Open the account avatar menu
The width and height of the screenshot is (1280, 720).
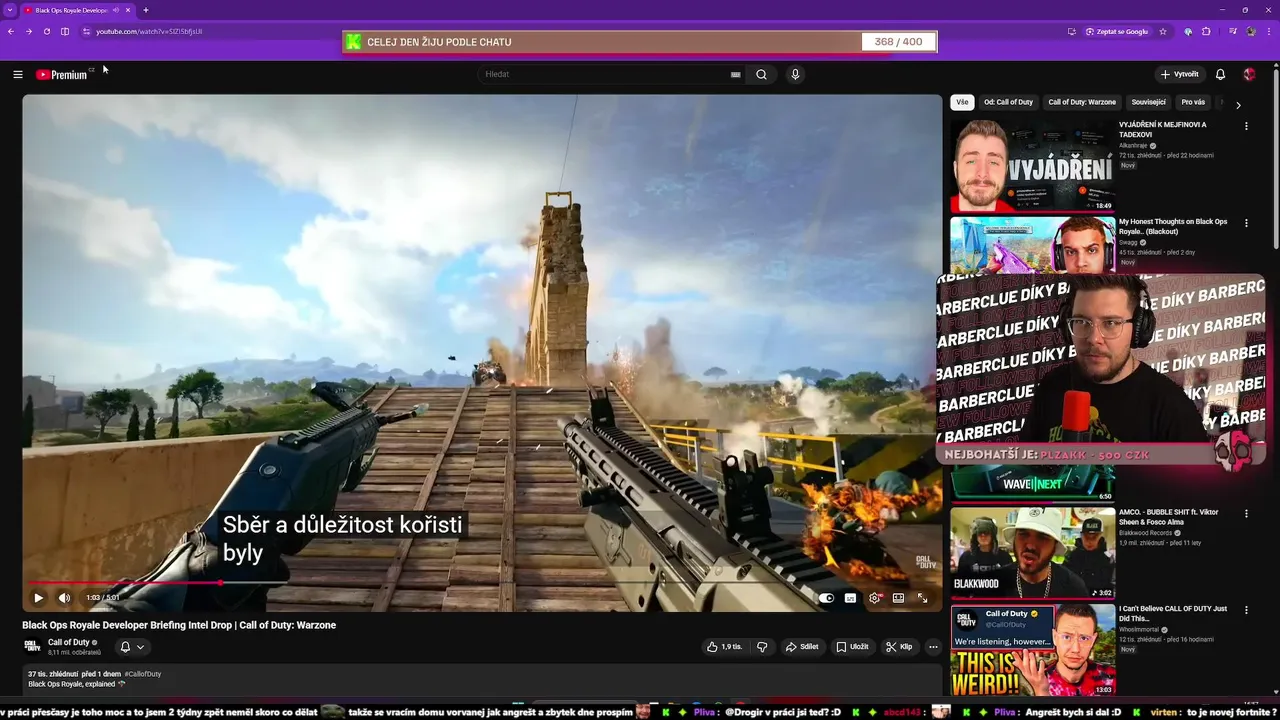pyautogui.click(x=1249, y=74)
